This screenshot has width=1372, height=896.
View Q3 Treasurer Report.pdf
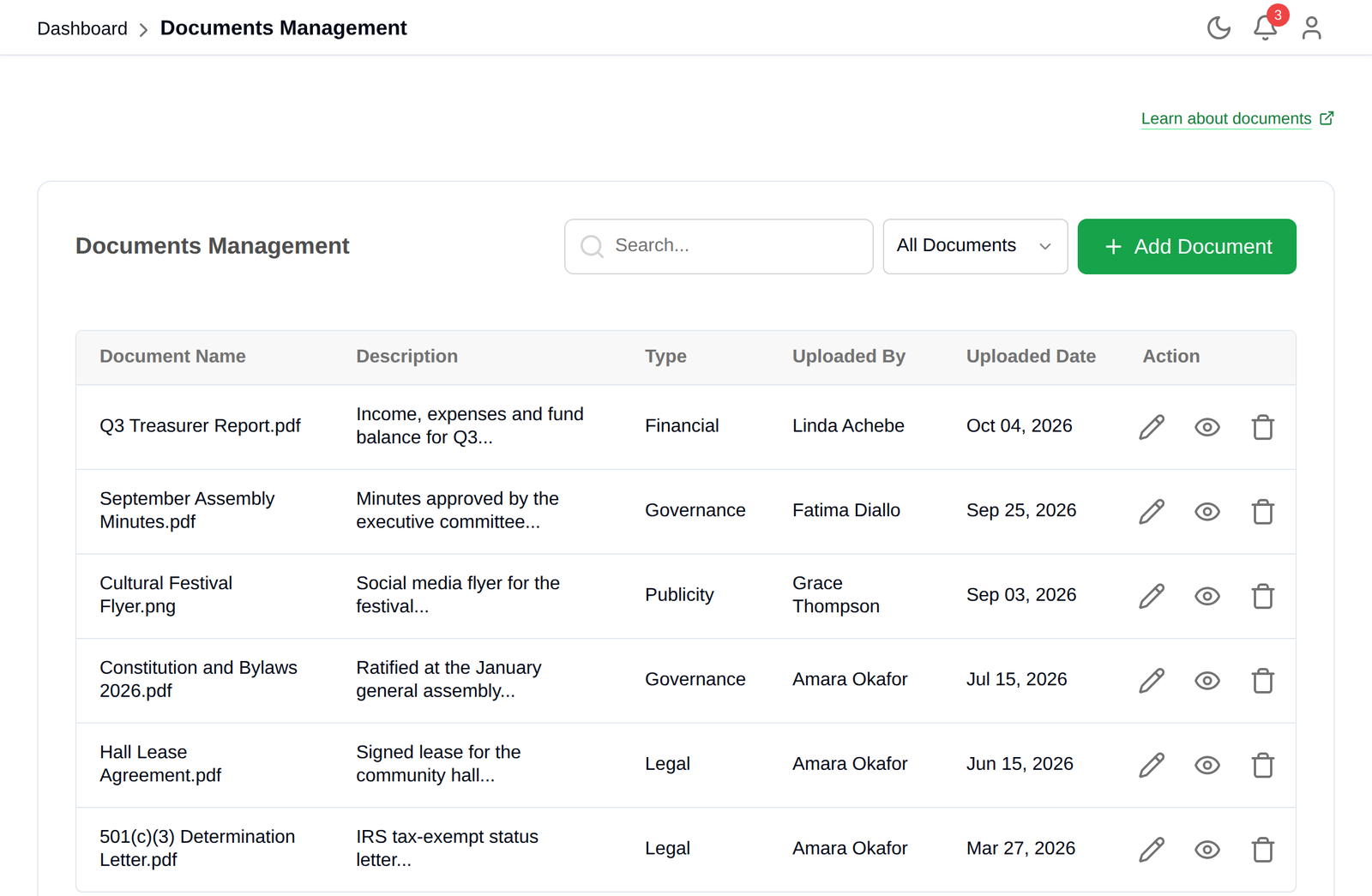tap(1207, 427)
